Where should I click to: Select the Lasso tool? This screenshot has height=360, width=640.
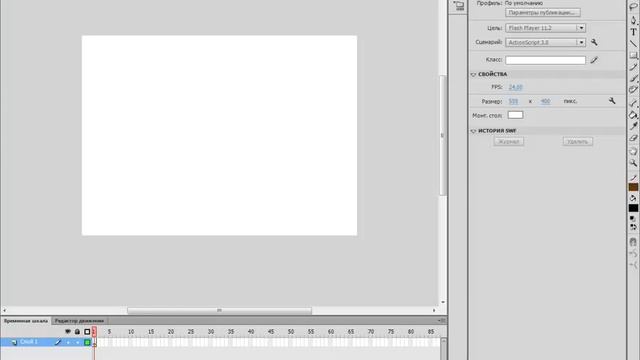pos(633,6)
